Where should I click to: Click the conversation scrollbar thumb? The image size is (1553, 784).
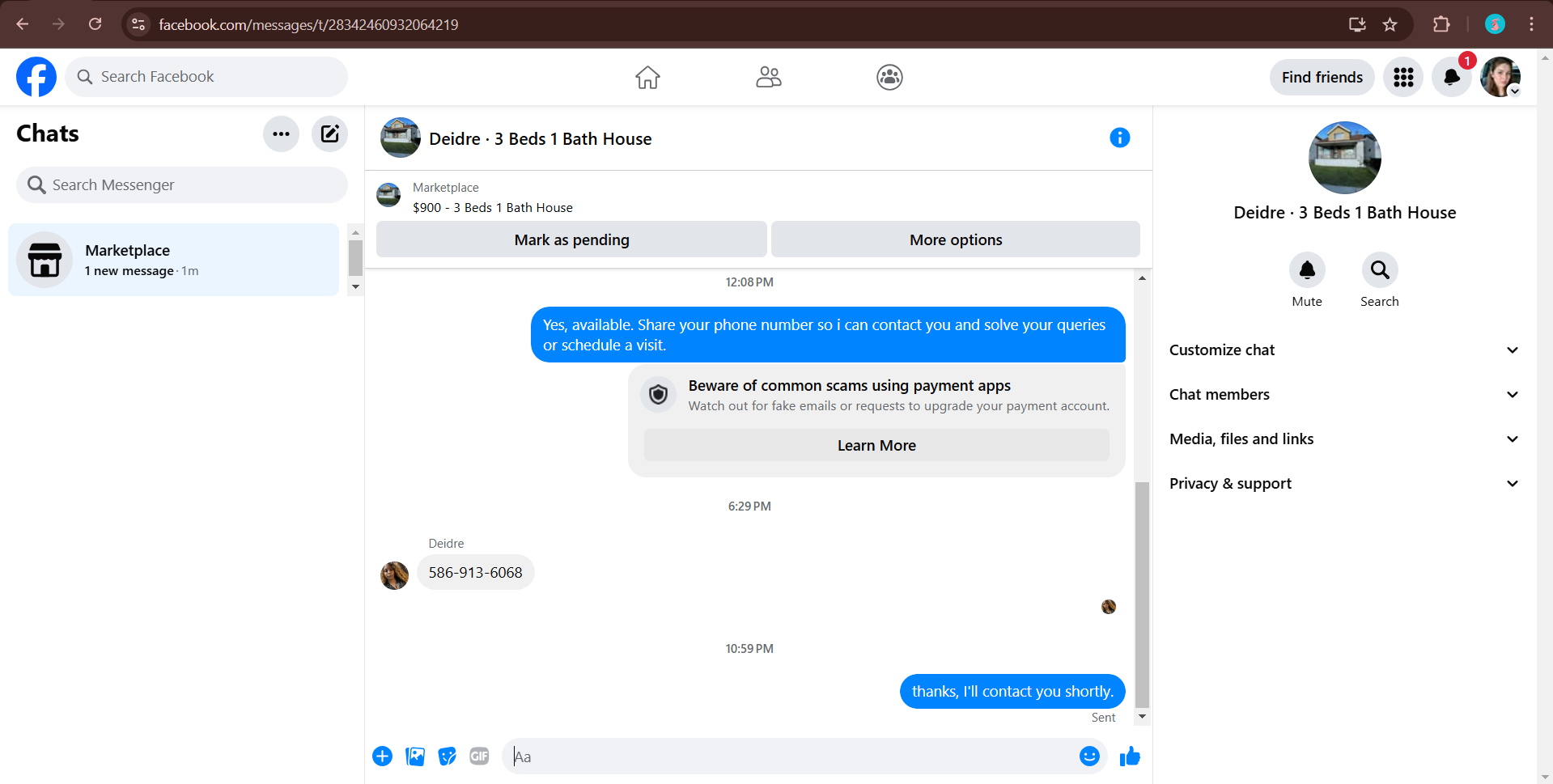pyautogui.click(x=1142, y=595)
